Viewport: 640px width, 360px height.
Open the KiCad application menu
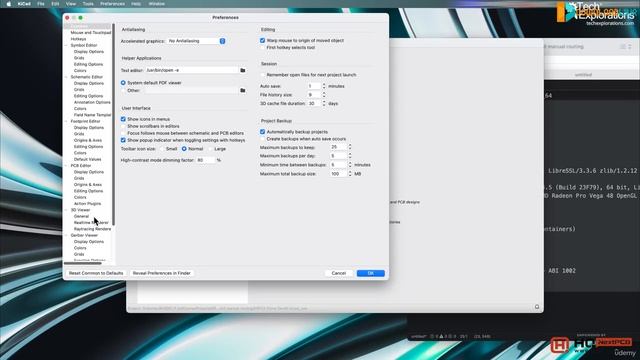(24, 4)
